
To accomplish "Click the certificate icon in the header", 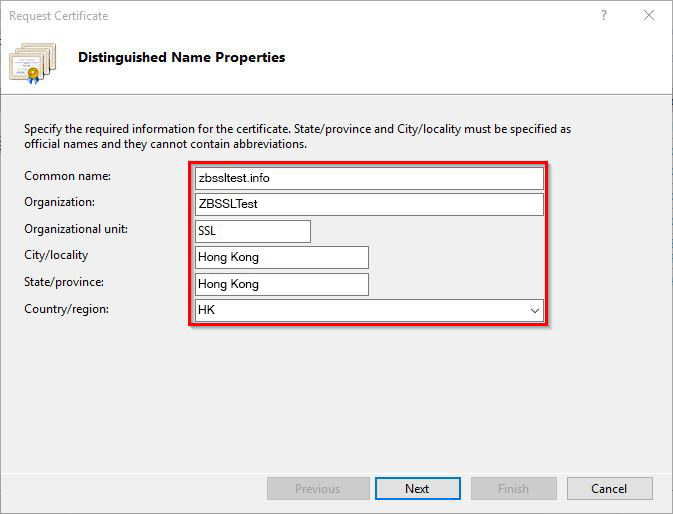I will coord(32,62).
